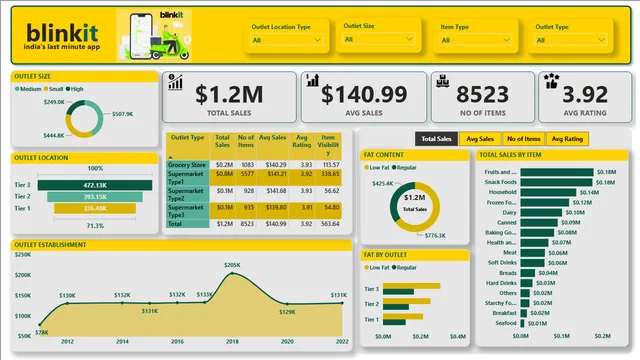Select the Breads bar
The height and width of the screenshot is (360, 640).
[x=528, y=273]
